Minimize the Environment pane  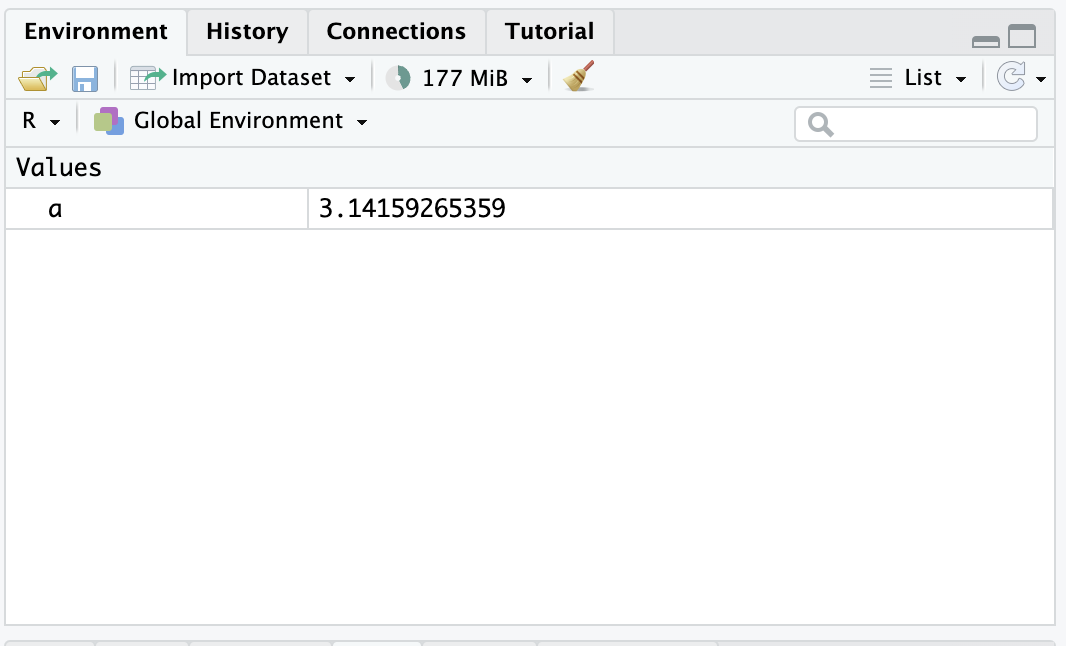(x=986, y=41)
